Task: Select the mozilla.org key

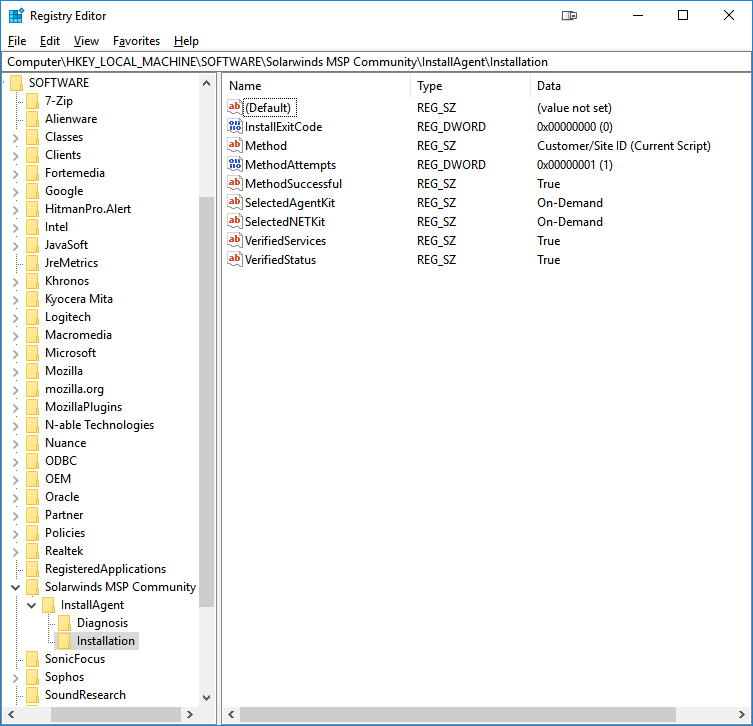Action: coord(74,389)
